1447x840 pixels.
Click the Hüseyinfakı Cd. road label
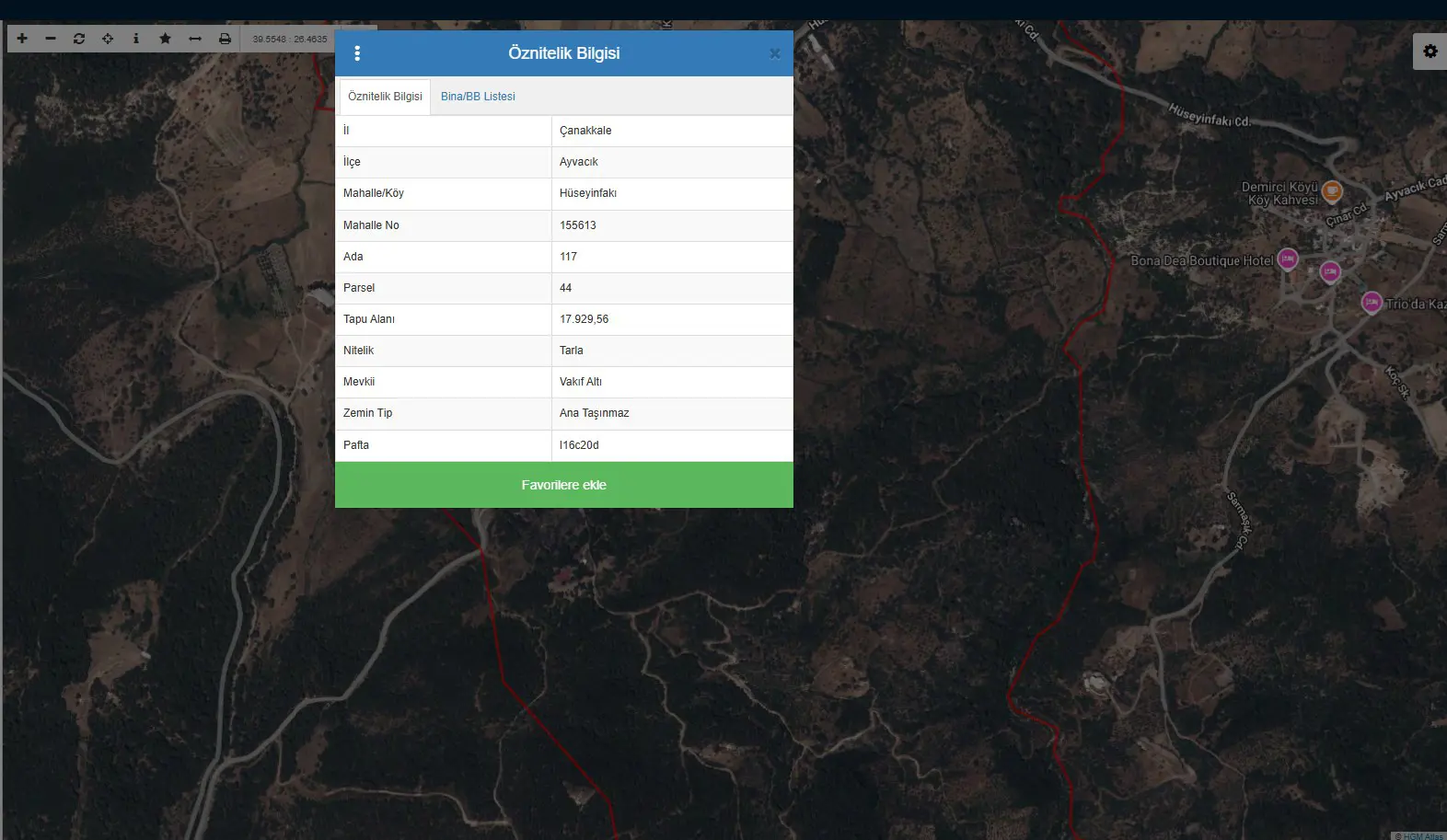(1210, 115)
